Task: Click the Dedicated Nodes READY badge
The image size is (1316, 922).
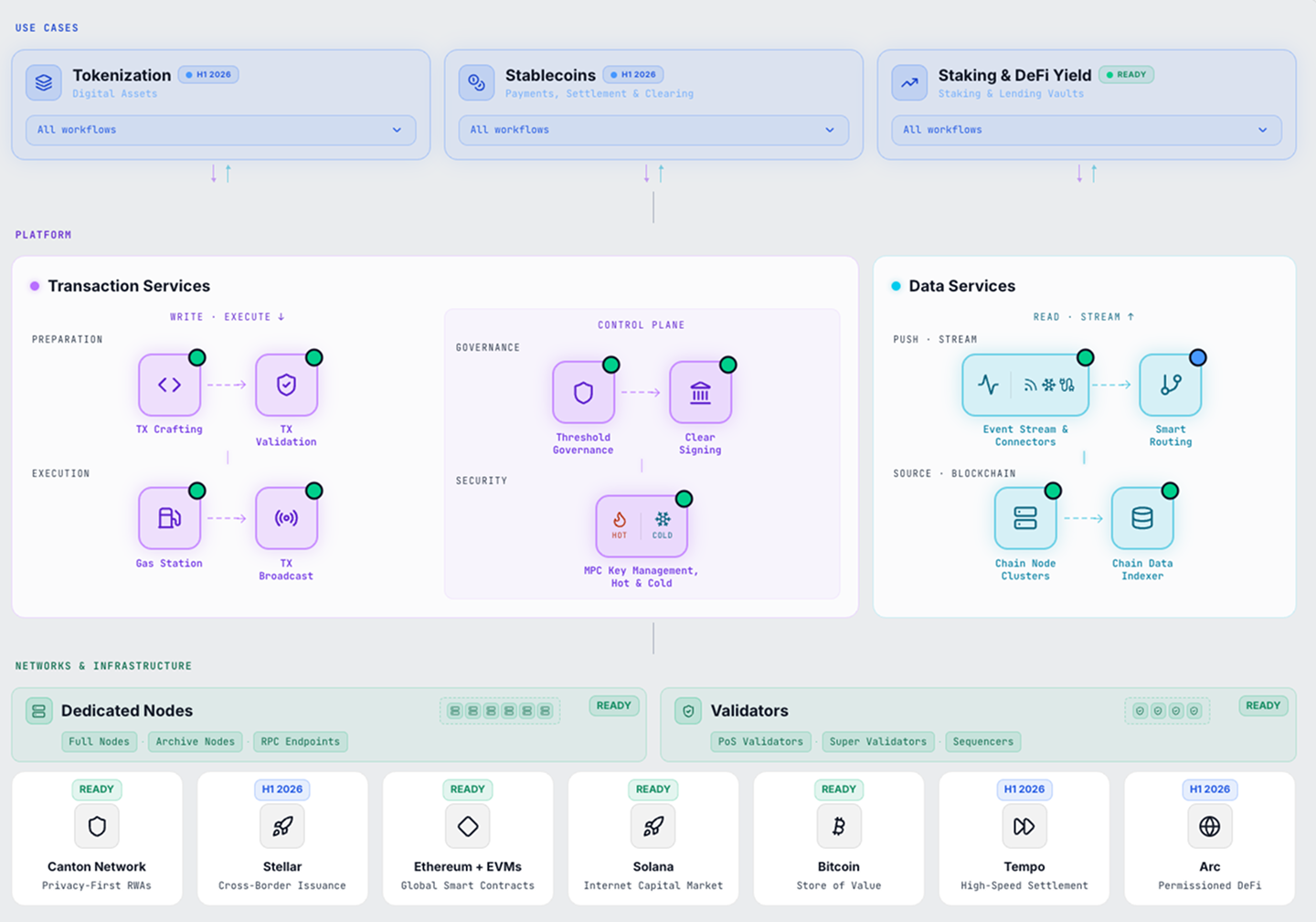Action: click(x=614, y=705)
